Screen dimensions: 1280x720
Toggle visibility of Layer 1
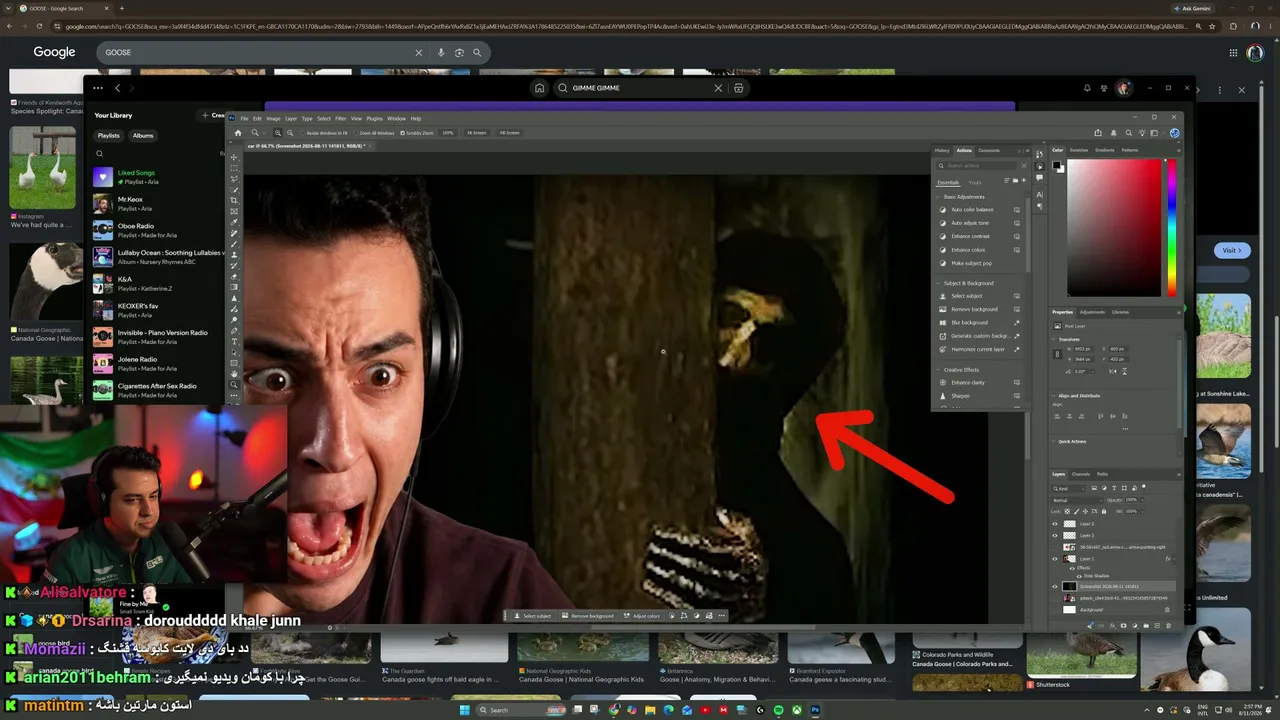1055,559
